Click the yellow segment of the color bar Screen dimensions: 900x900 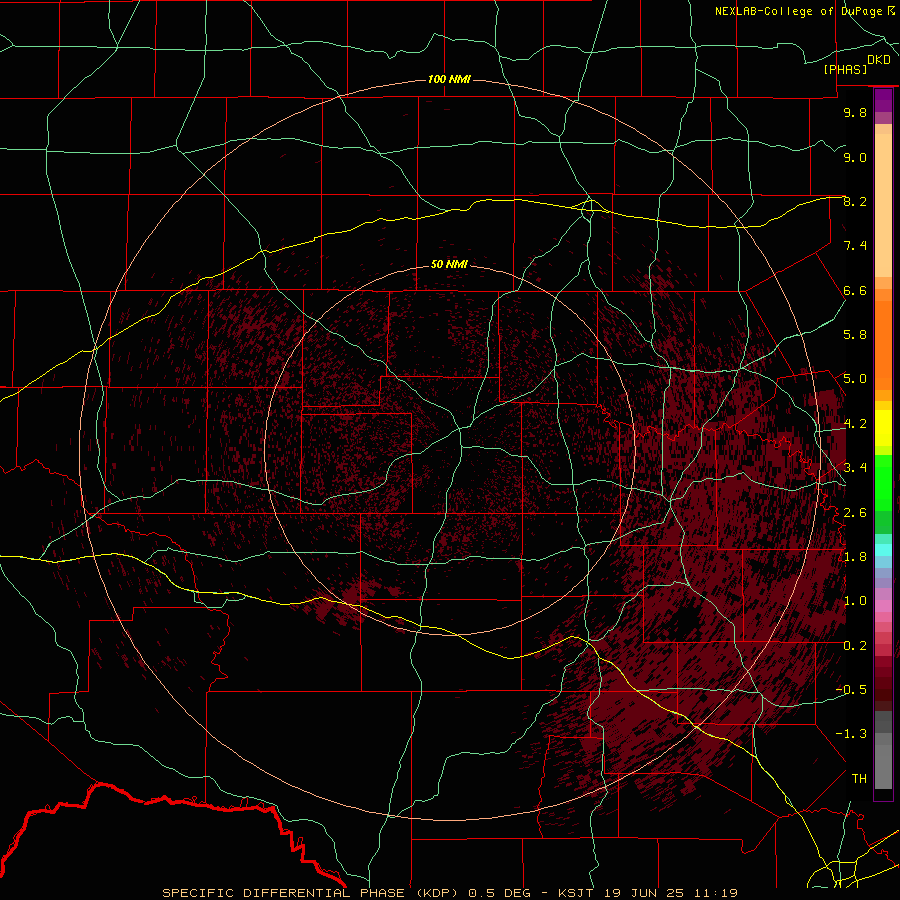(883, 428)
